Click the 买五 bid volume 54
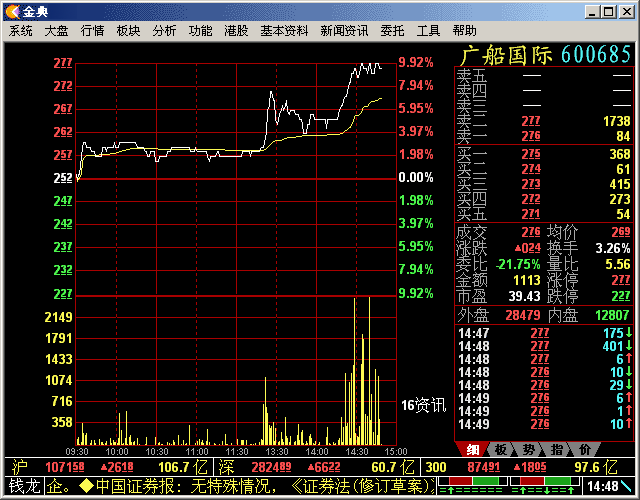Viewport: 640px width, 500px height. 623,214
